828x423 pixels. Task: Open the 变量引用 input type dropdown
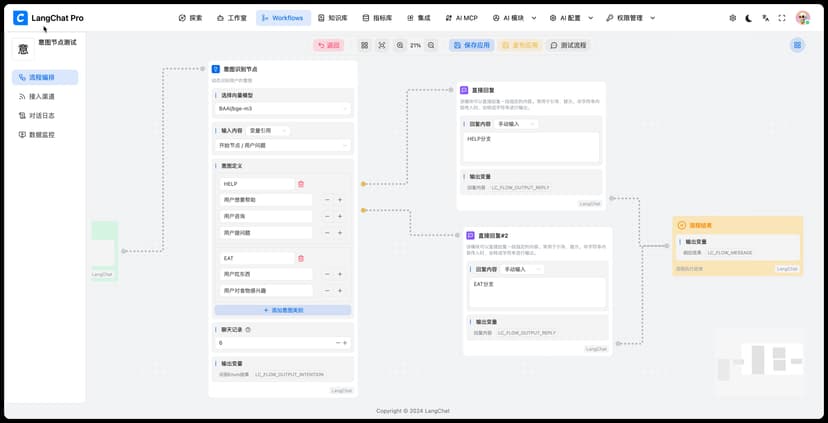point(268,130)
